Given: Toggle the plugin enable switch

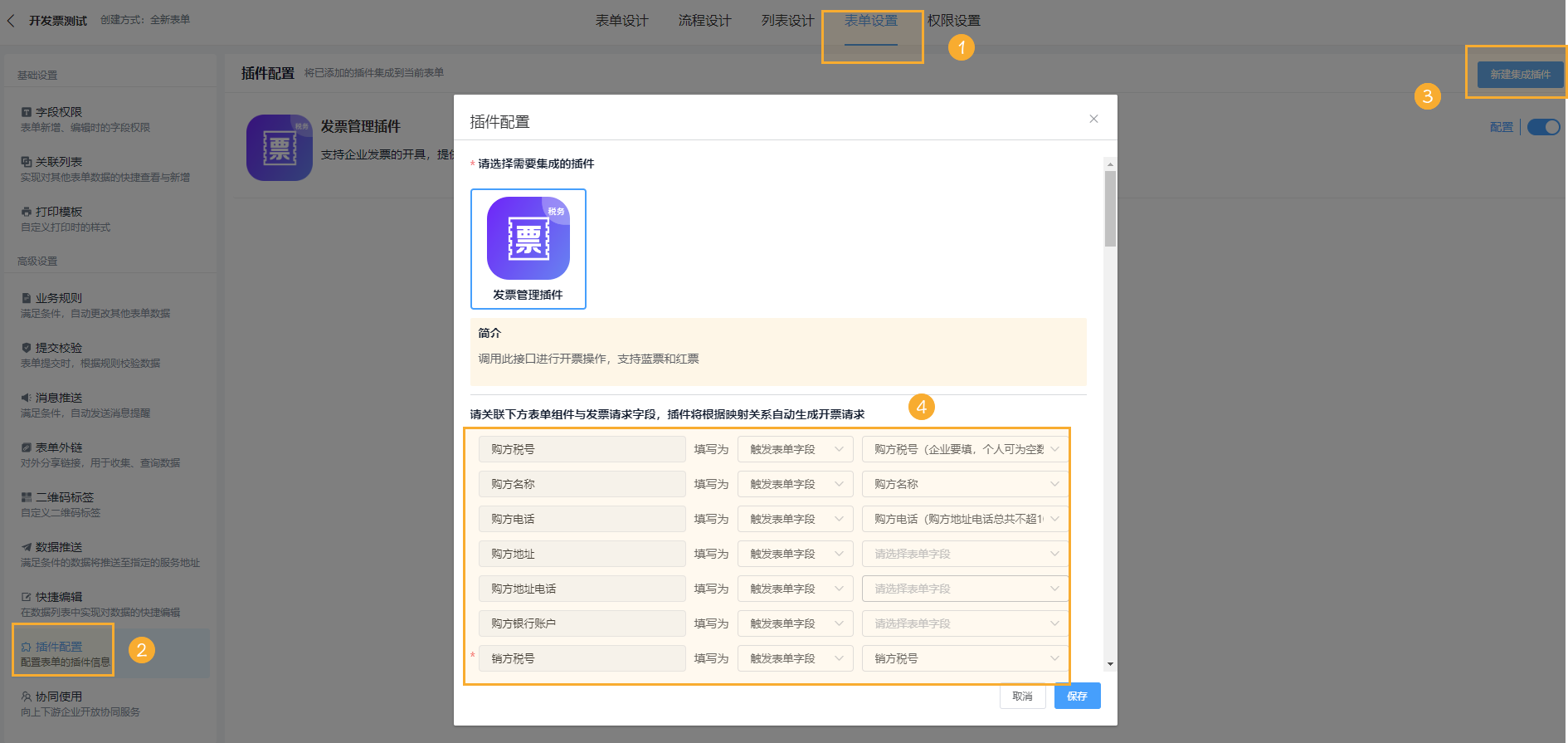Looking at the screenshot, I should 1544,127.
